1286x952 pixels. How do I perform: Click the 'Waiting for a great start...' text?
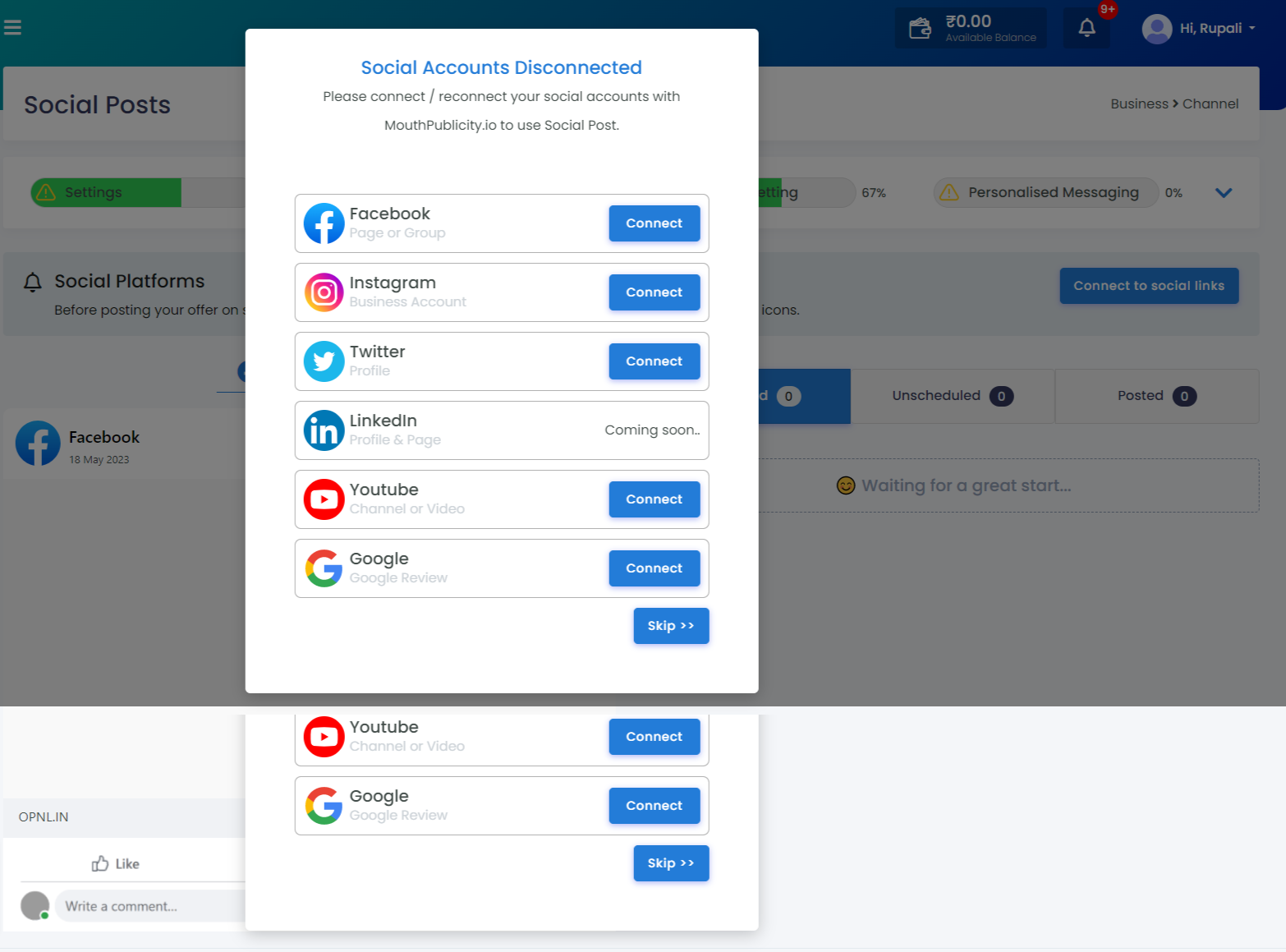point(967,485)
